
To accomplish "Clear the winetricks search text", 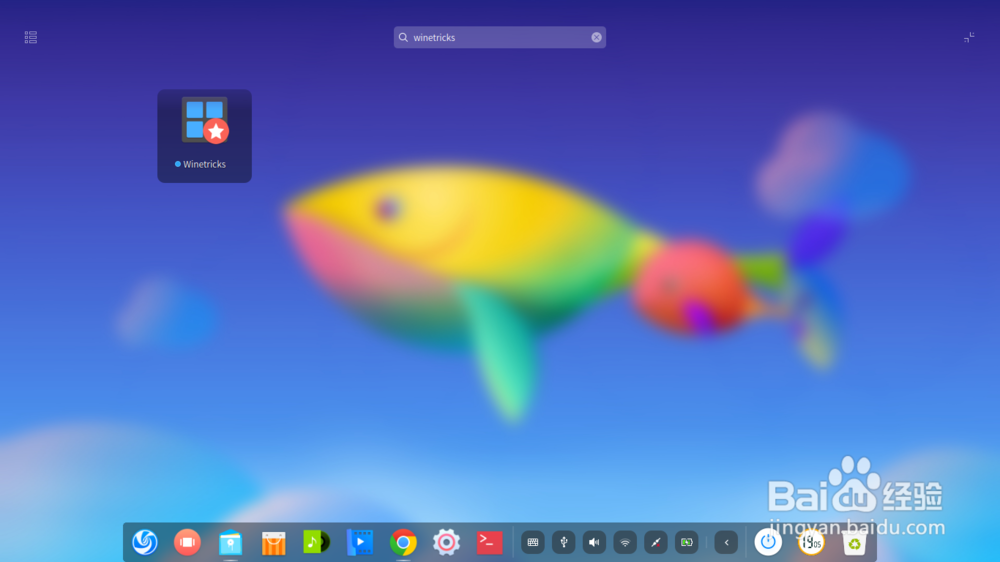I will [596, 38].
